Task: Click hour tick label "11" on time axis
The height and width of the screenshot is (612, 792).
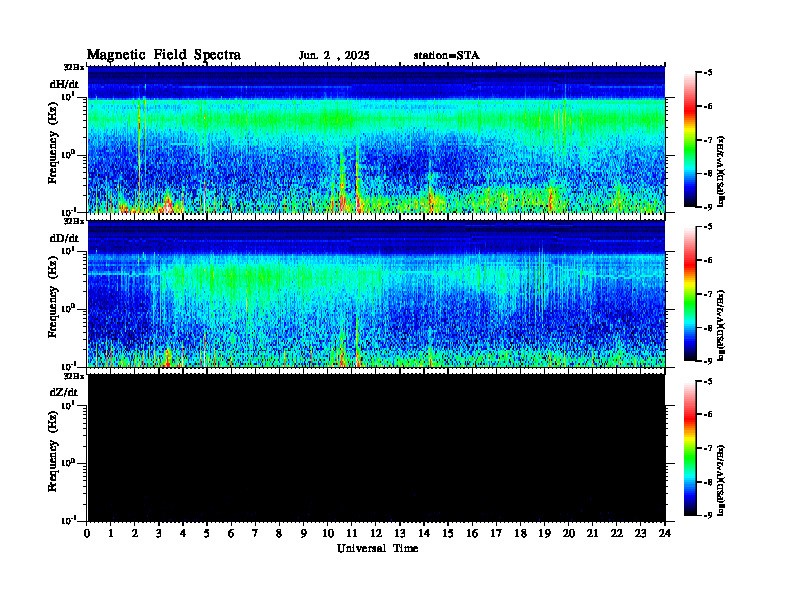Action: (352, 534)
